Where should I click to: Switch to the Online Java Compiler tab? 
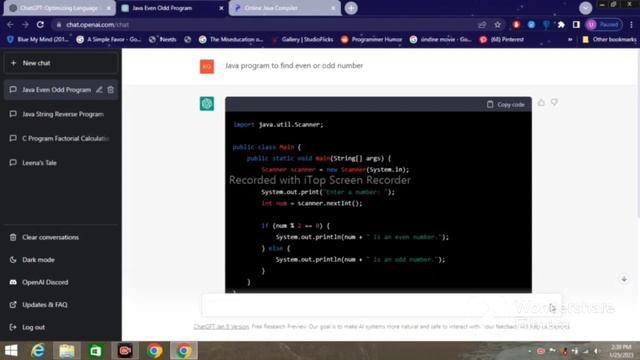point(284,8)
